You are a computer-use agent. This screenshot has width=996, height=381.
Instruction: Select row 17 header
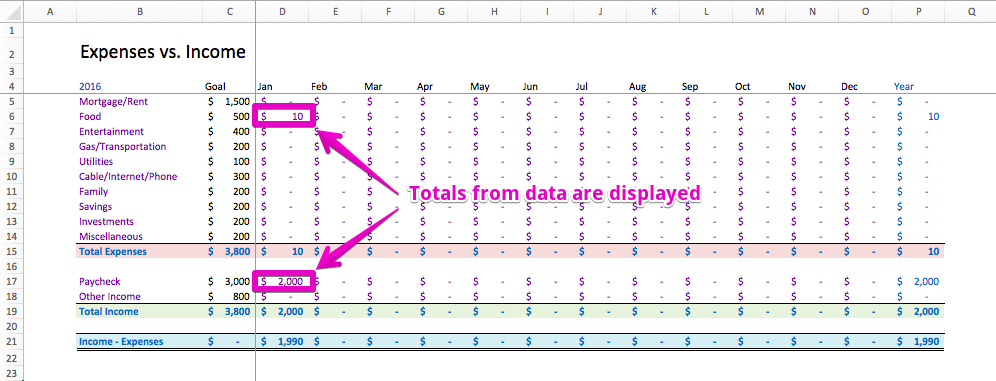(x=12, y=281)
